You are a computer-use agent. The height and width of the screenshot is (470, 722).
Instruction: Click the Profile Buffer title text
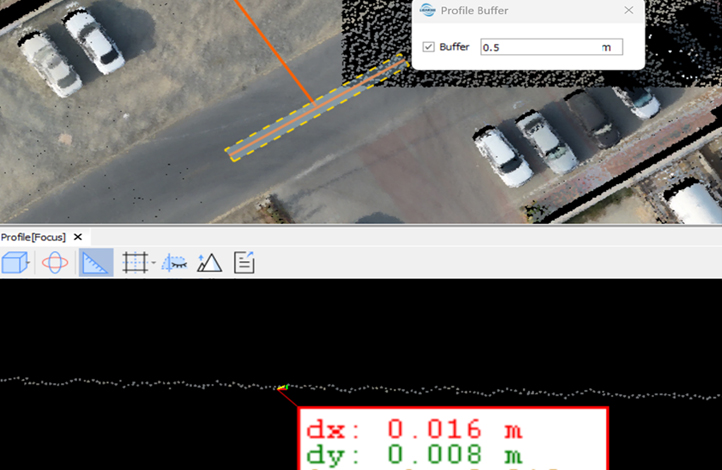pyautogui.click(x=474, y=11)
